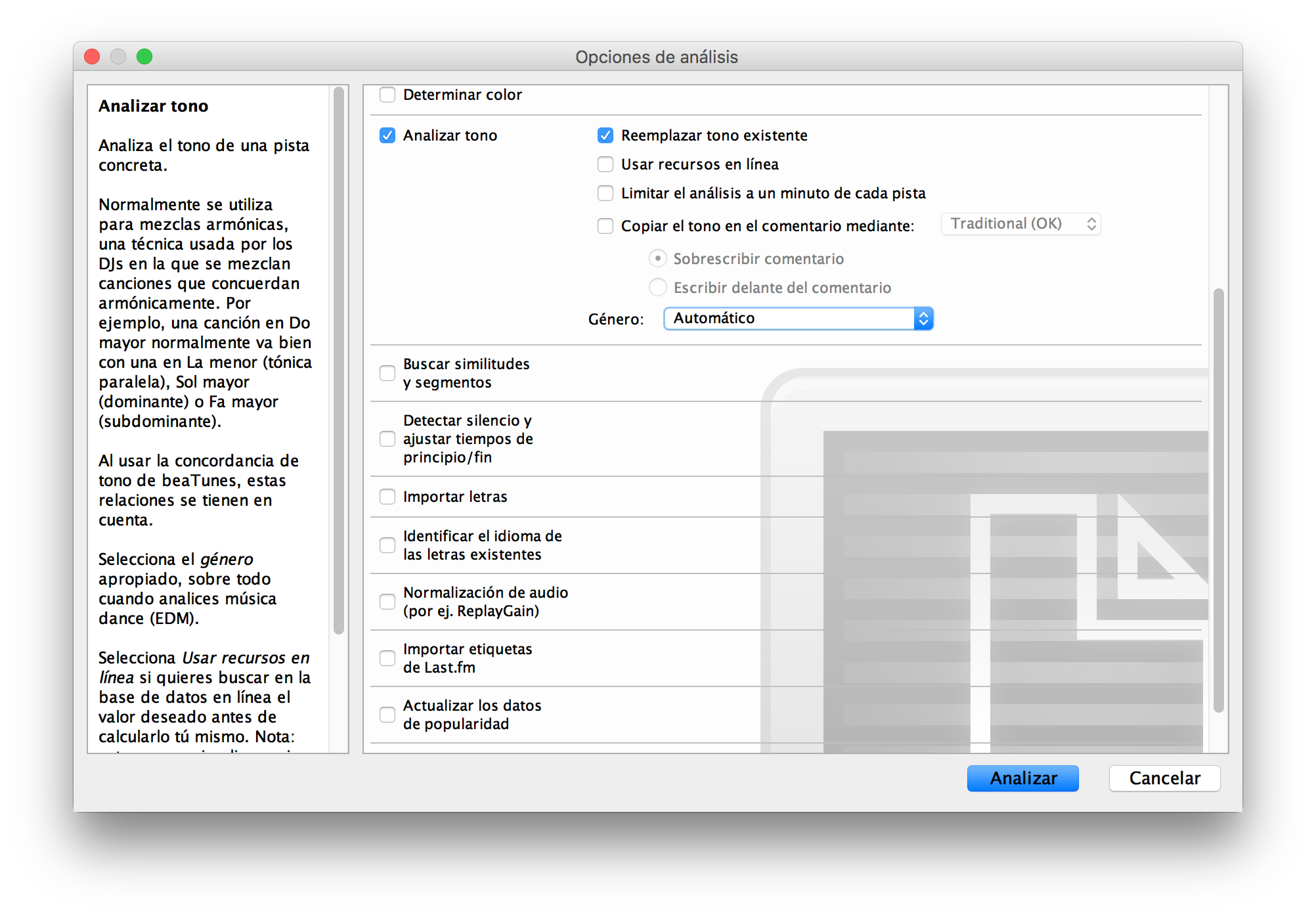Screen dimensions: 1316x917
Task: Check Buscar similitudes y segmentos
Action: 387,373
